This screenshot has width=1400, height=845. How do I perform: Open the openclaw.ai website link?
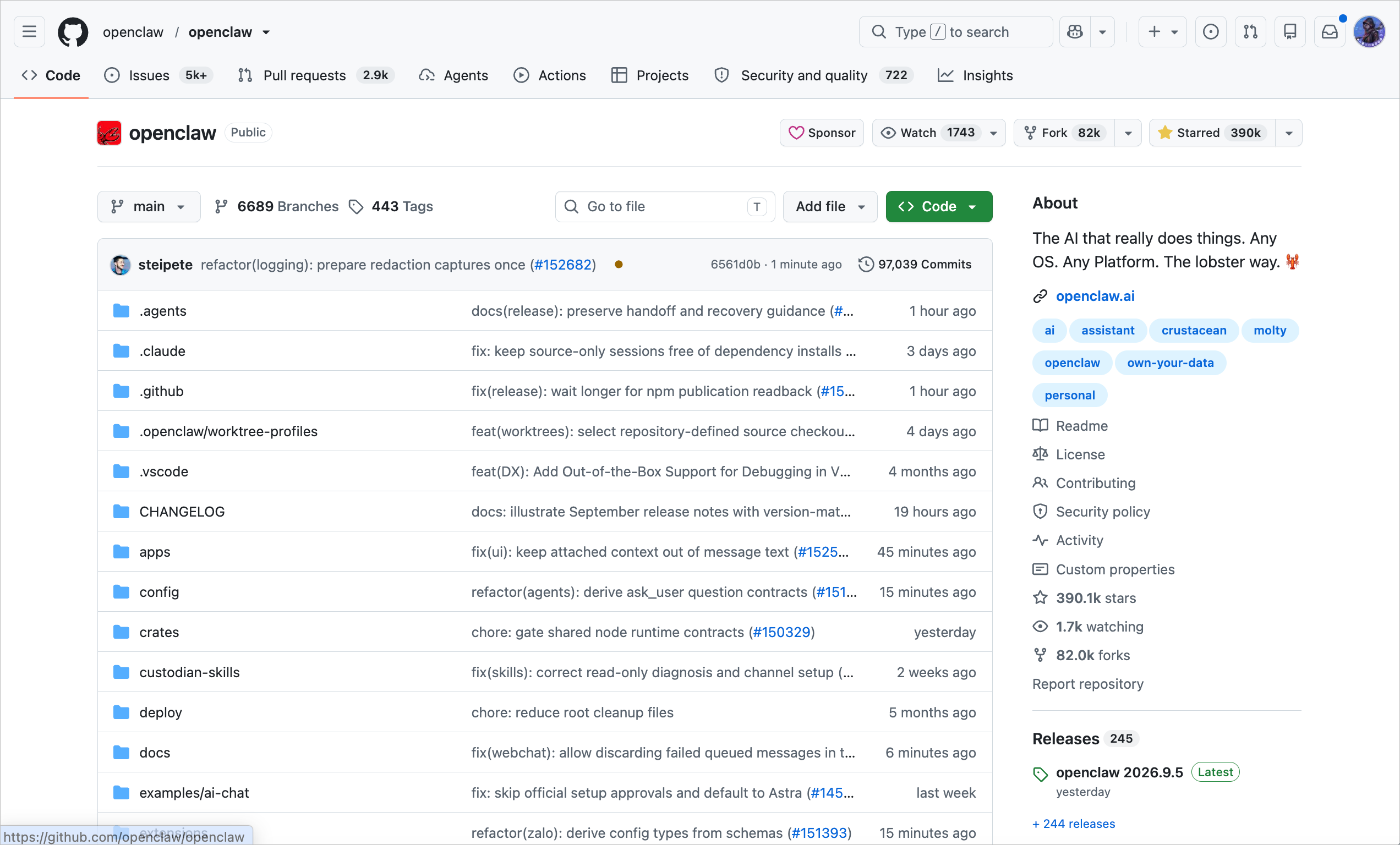click(1096, 297)
